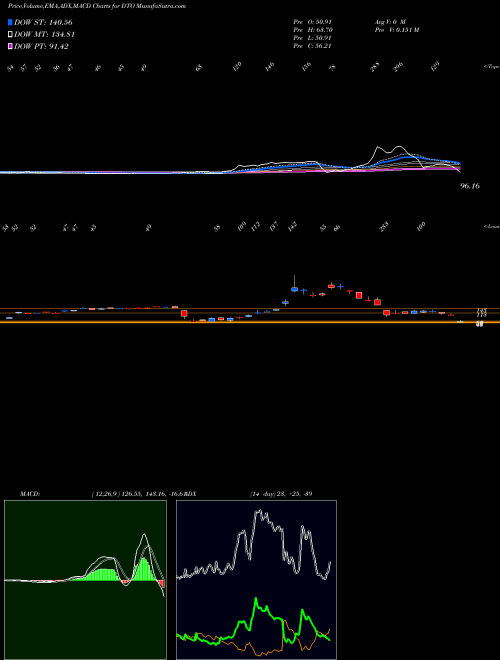This screenshot has width=500, height=660.
Task: Click the ADX values '(14 day) 28, +25, -39'
Action: click(x=280, y=494)
